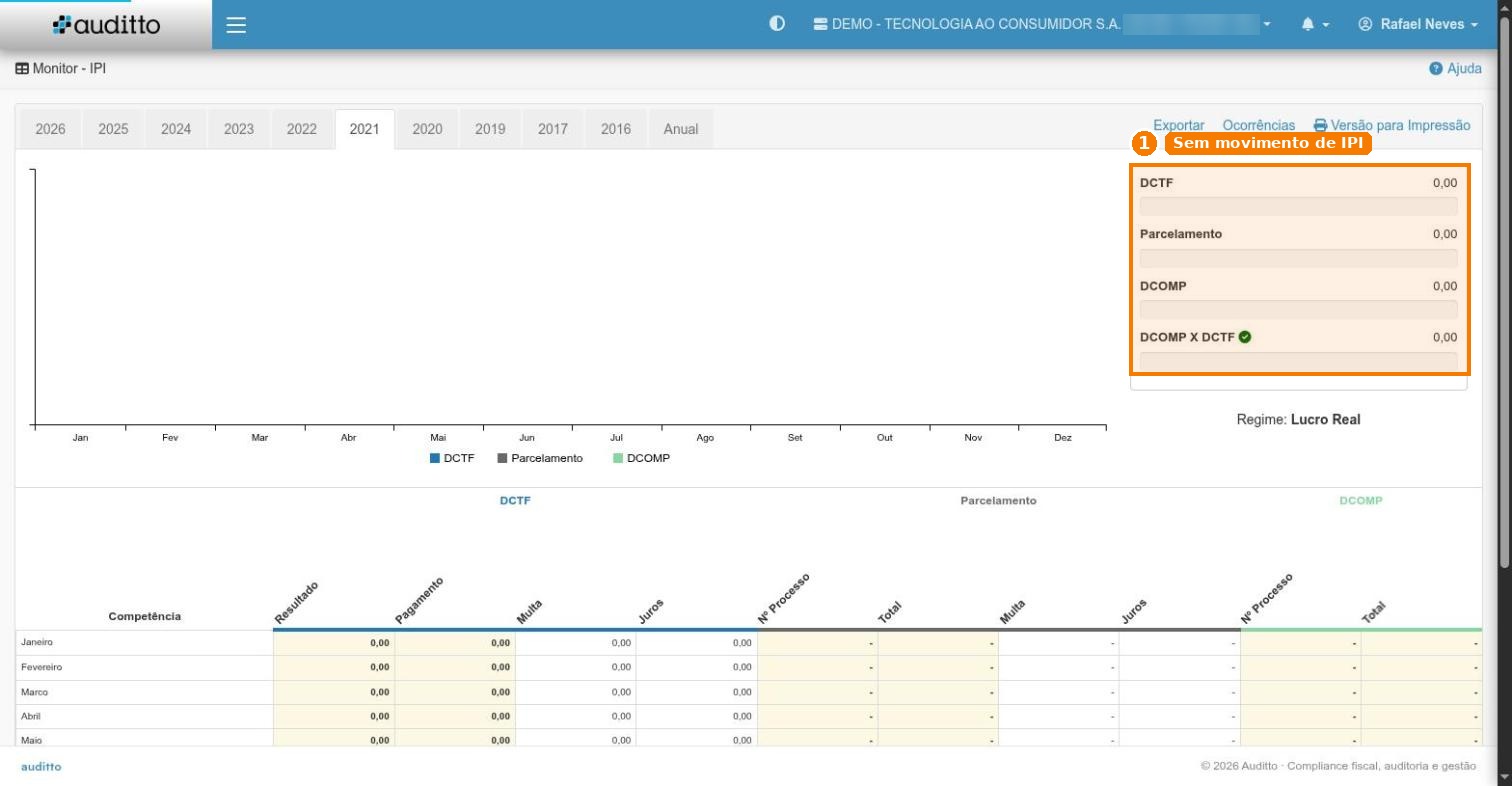The height and width of the screenshot is (786, 1512).
Task: View the 2020 tab
Action: coord(428,129)
